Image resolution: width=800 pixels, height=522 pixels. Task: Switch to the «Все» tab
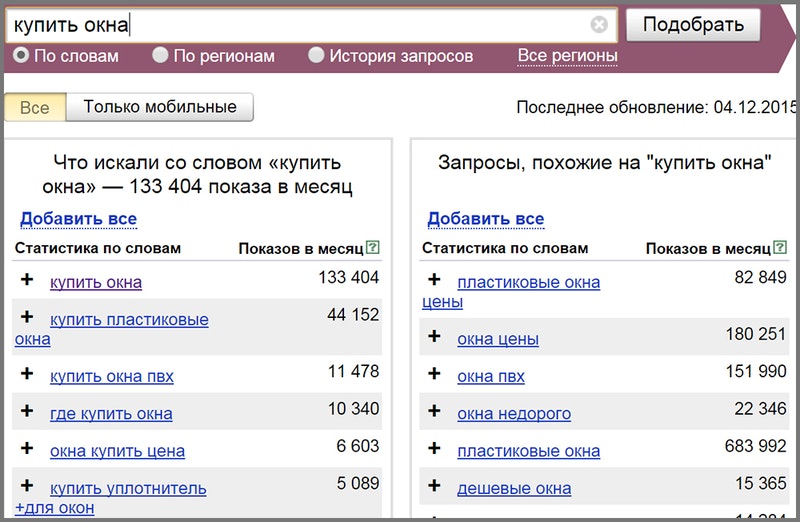pos(35,107)
